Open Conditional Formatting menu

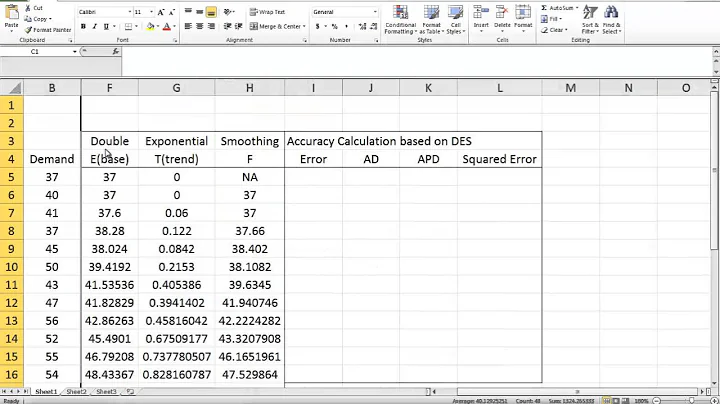400,20
